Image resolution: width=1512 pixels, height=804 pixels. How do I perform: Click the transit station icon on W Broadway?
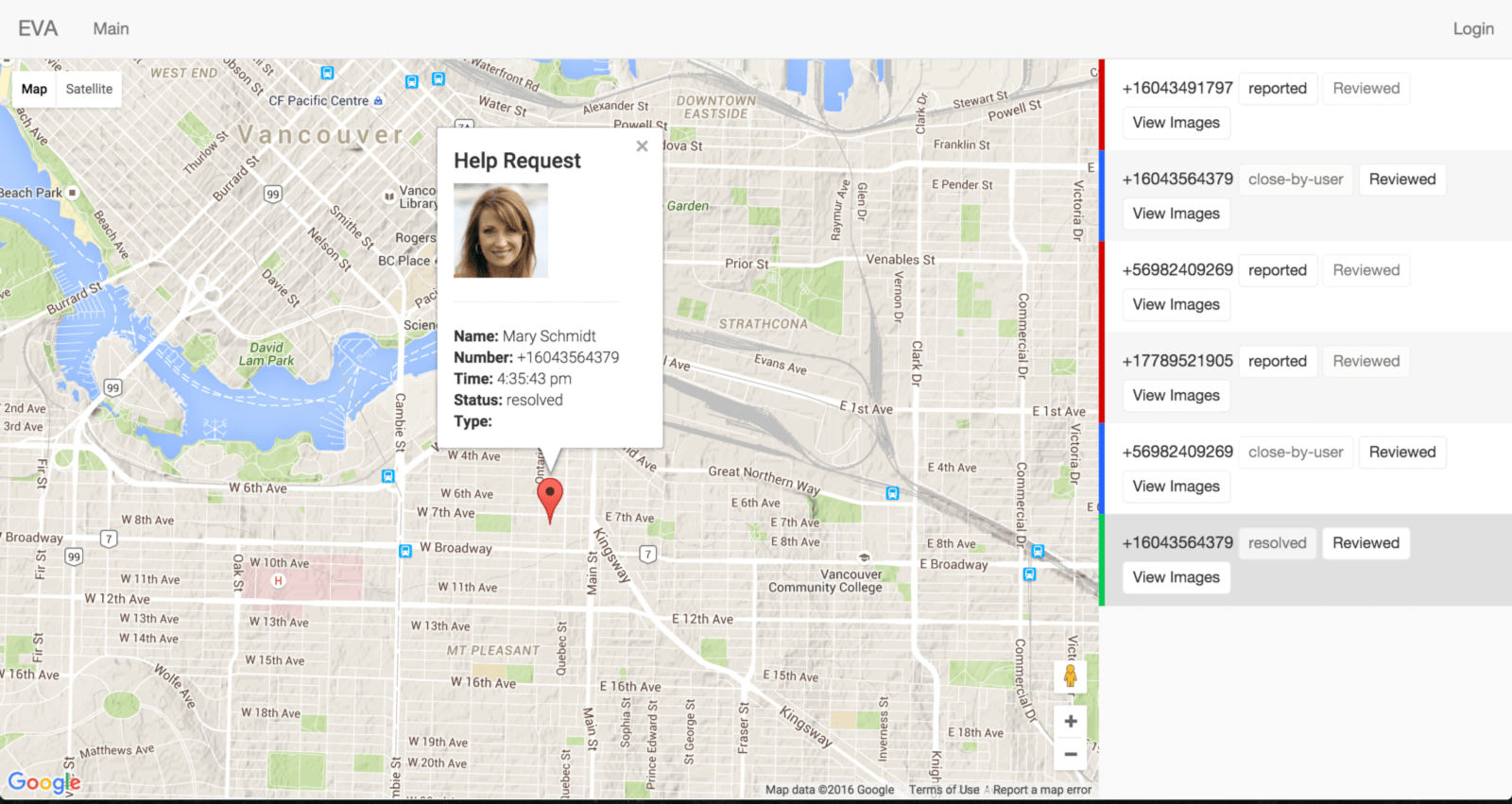405,551
